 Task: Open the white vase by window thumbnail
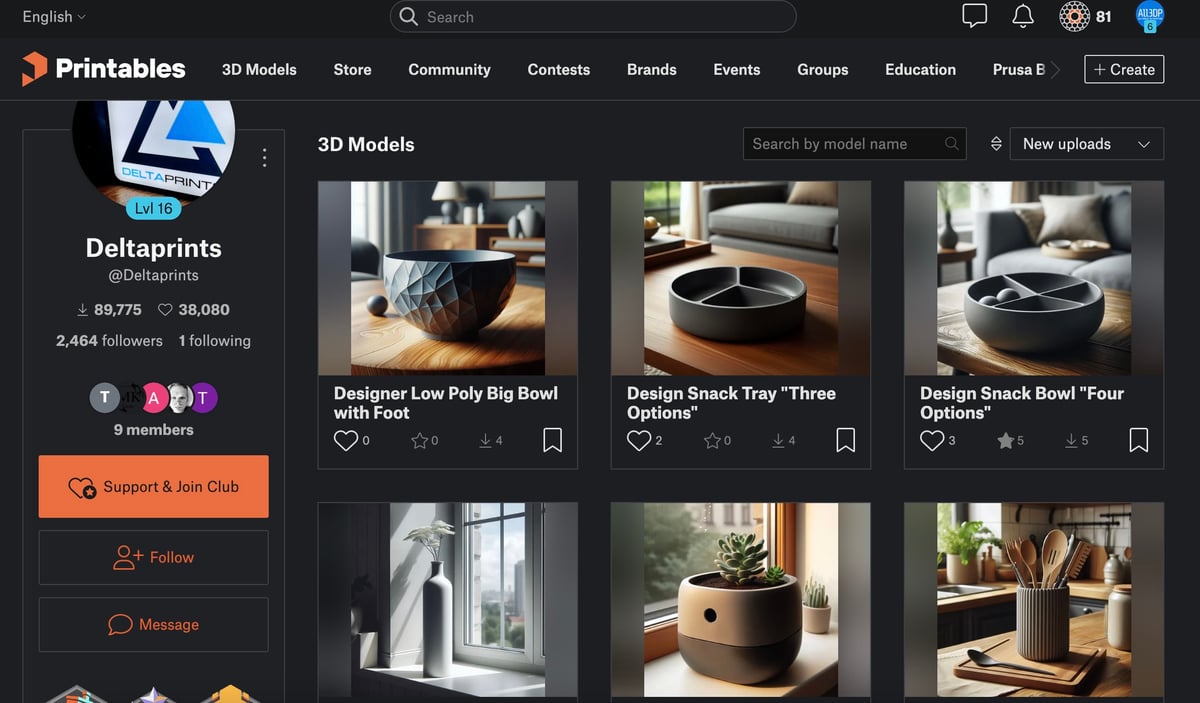coord(447,600)
